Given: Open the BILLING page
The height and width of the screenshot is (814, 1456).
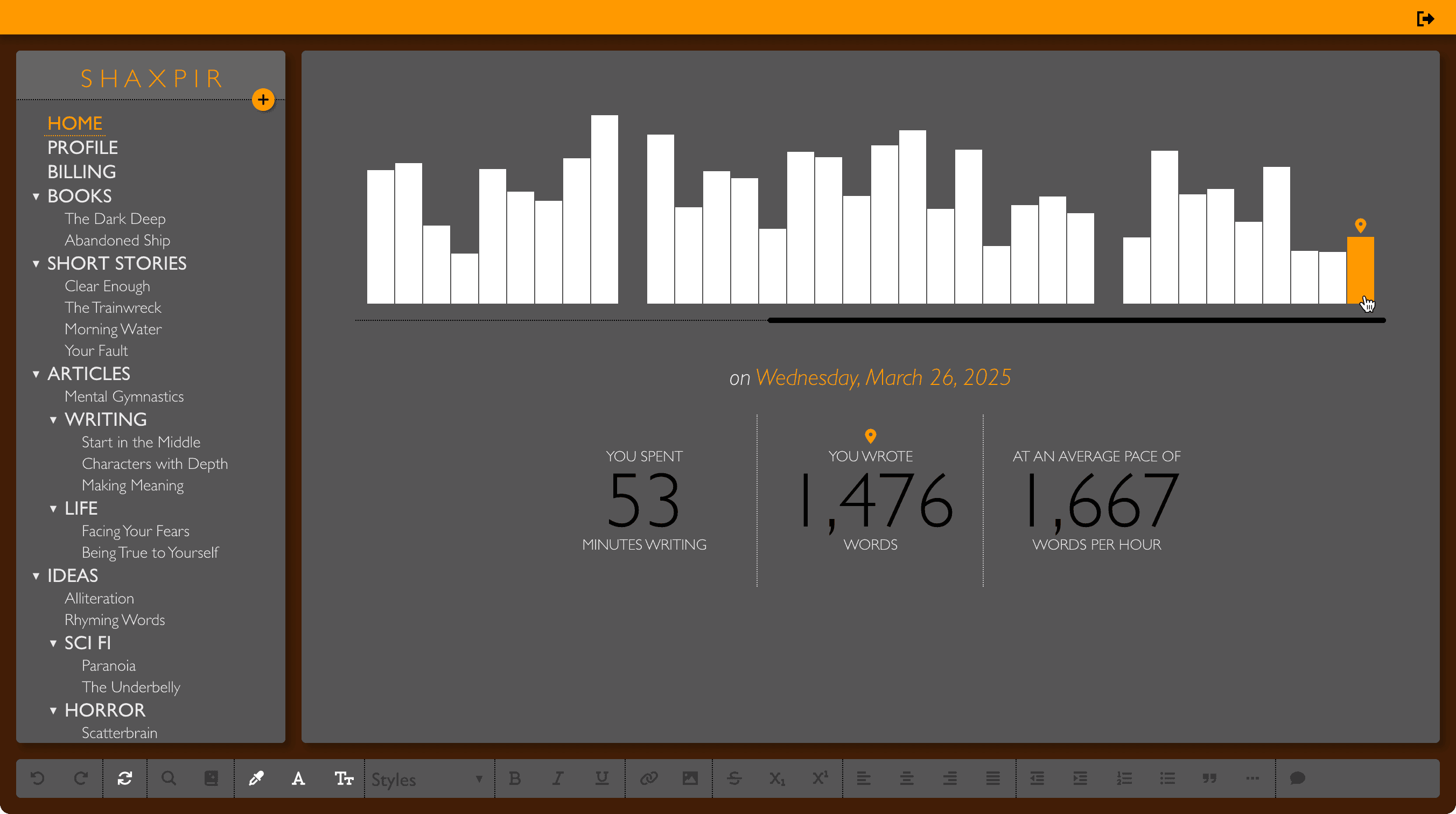Looking at the screenshot, I should pos(81,172).
